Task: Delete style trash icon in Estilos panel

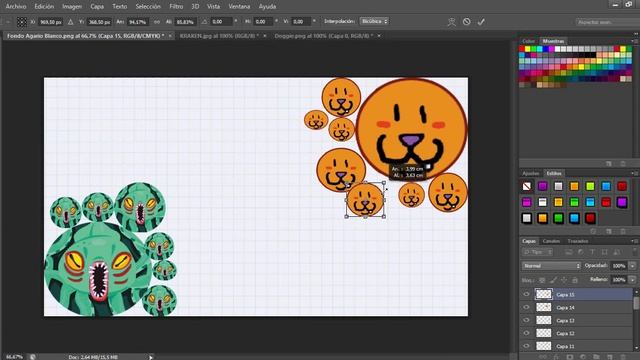Action: point(622,231)
